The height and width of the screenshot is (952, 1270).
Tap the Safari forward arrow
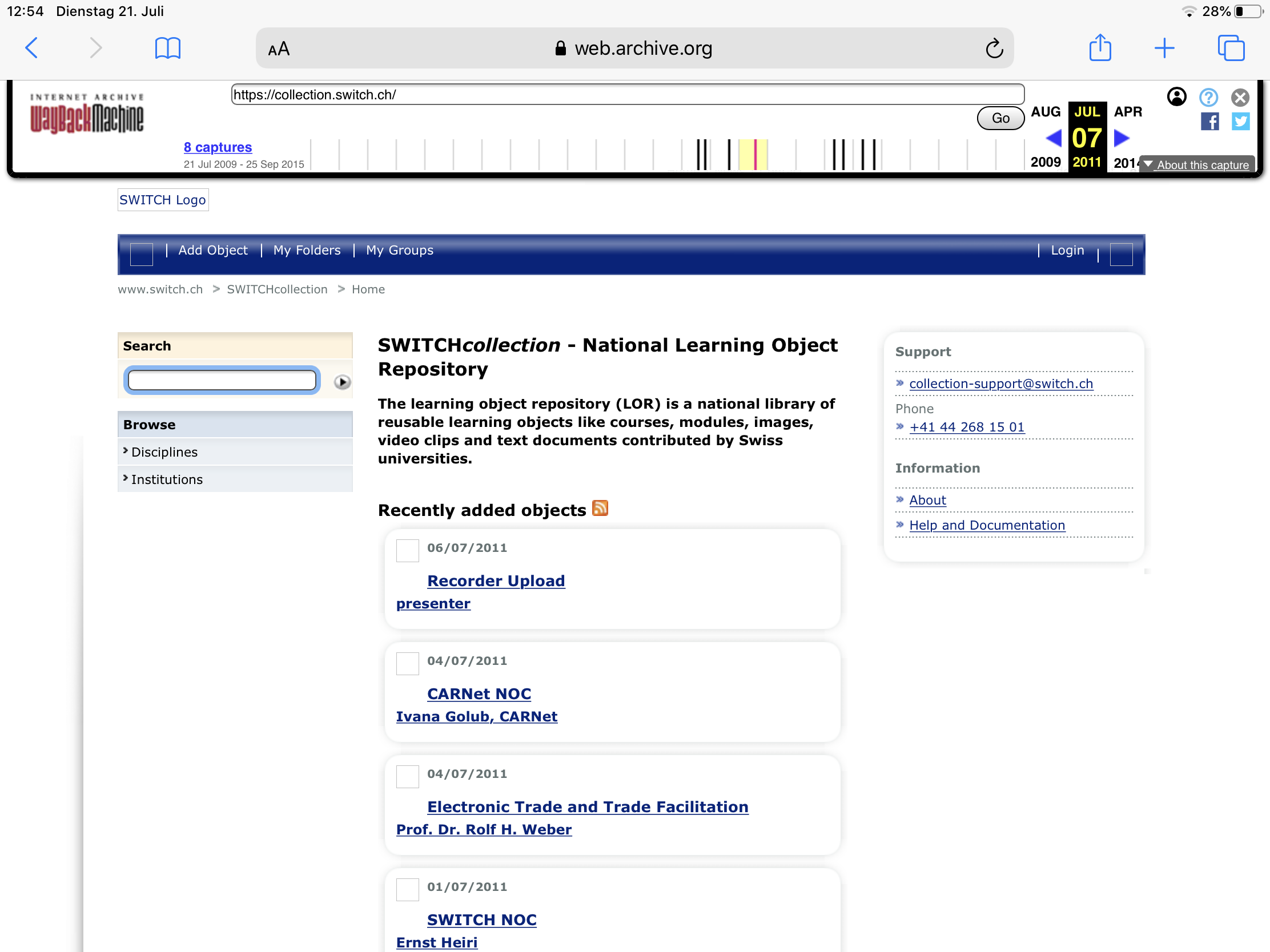point(95,48)
